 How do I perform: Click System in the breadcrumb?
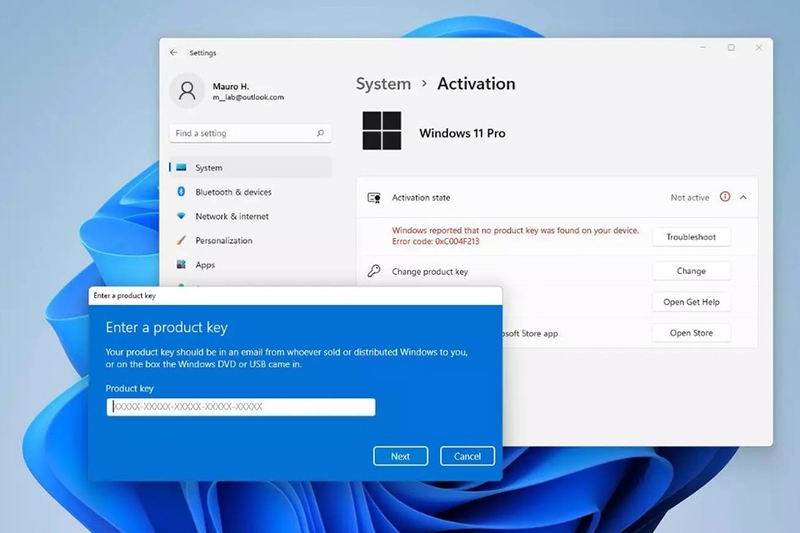pos(383,84)
